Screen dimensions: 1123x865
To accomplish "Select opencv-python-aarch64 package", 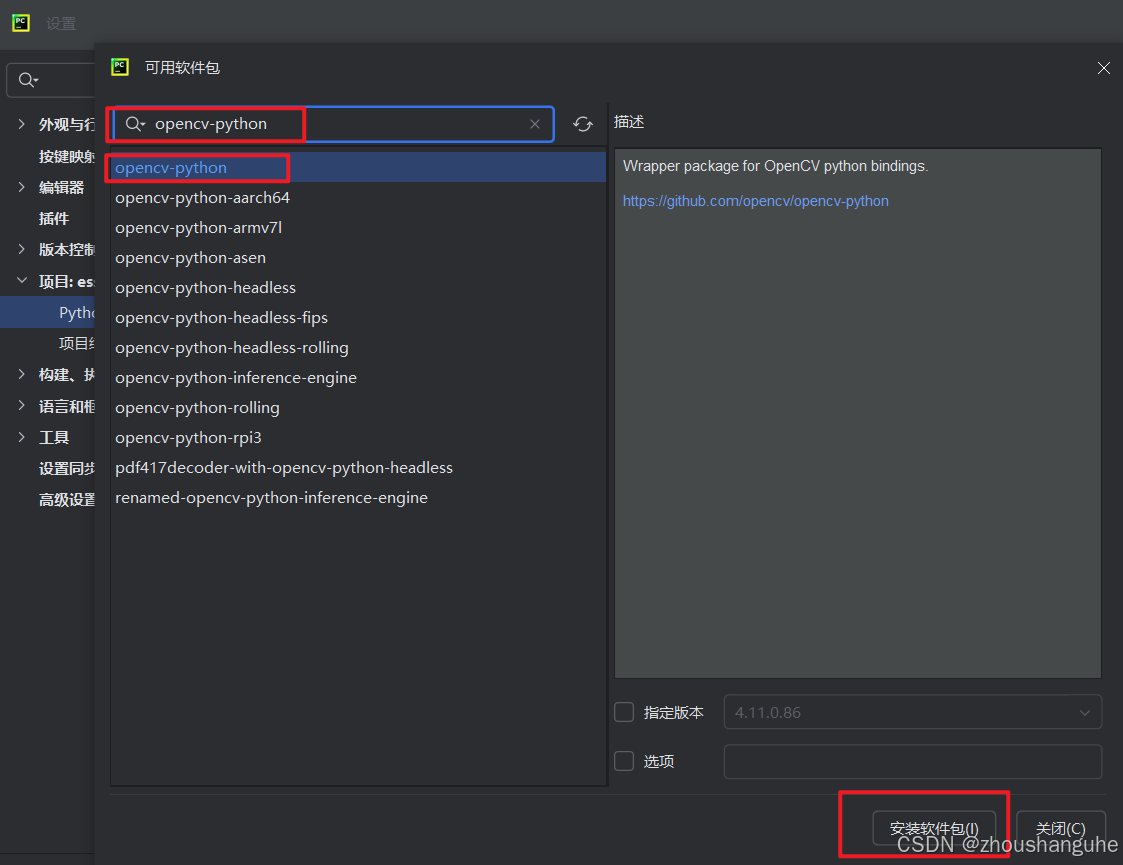I will (x=358, y=197).
